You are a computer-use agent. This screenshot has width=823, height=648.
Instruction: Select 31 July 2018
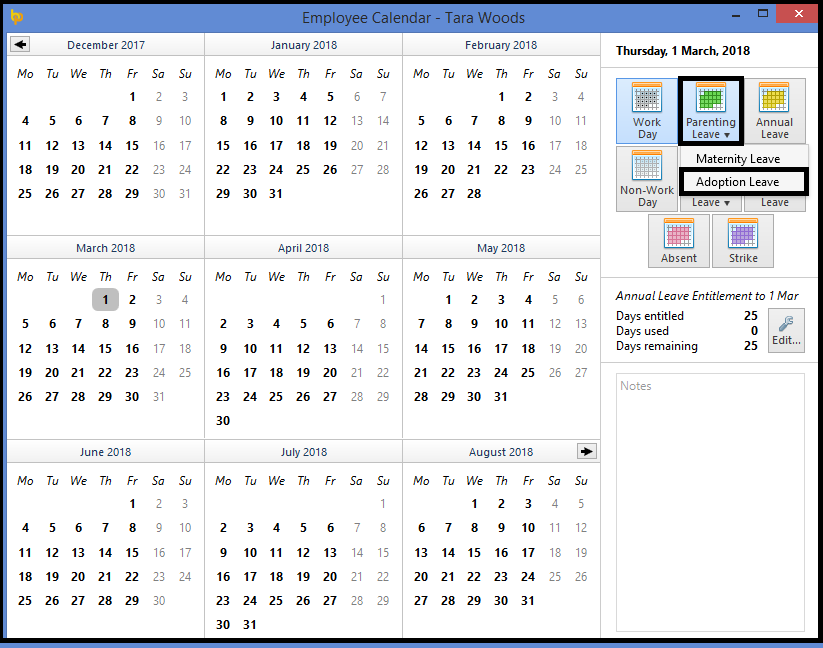coord(249,624)
